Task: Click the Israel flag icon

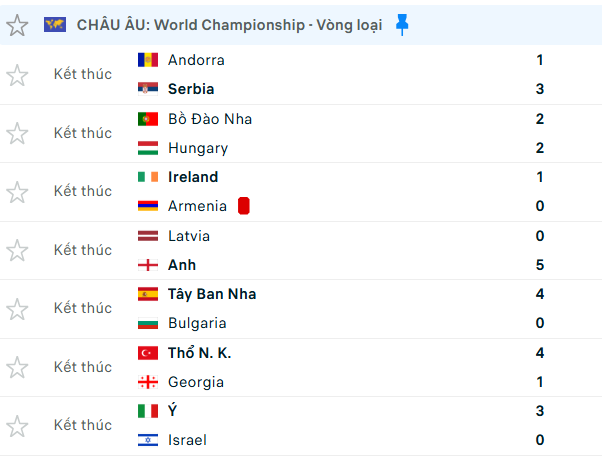Action: (148, 440)
